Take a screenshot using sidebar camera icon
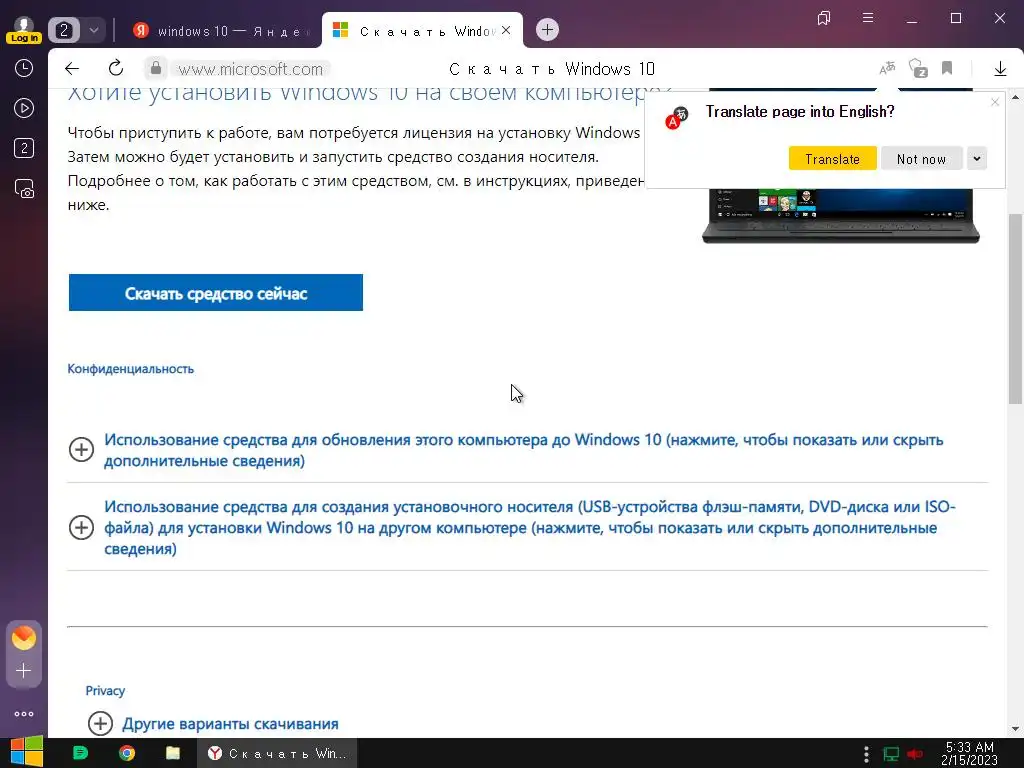The height and width of the screenshot is (768, 1024). [x=24, y=189]
